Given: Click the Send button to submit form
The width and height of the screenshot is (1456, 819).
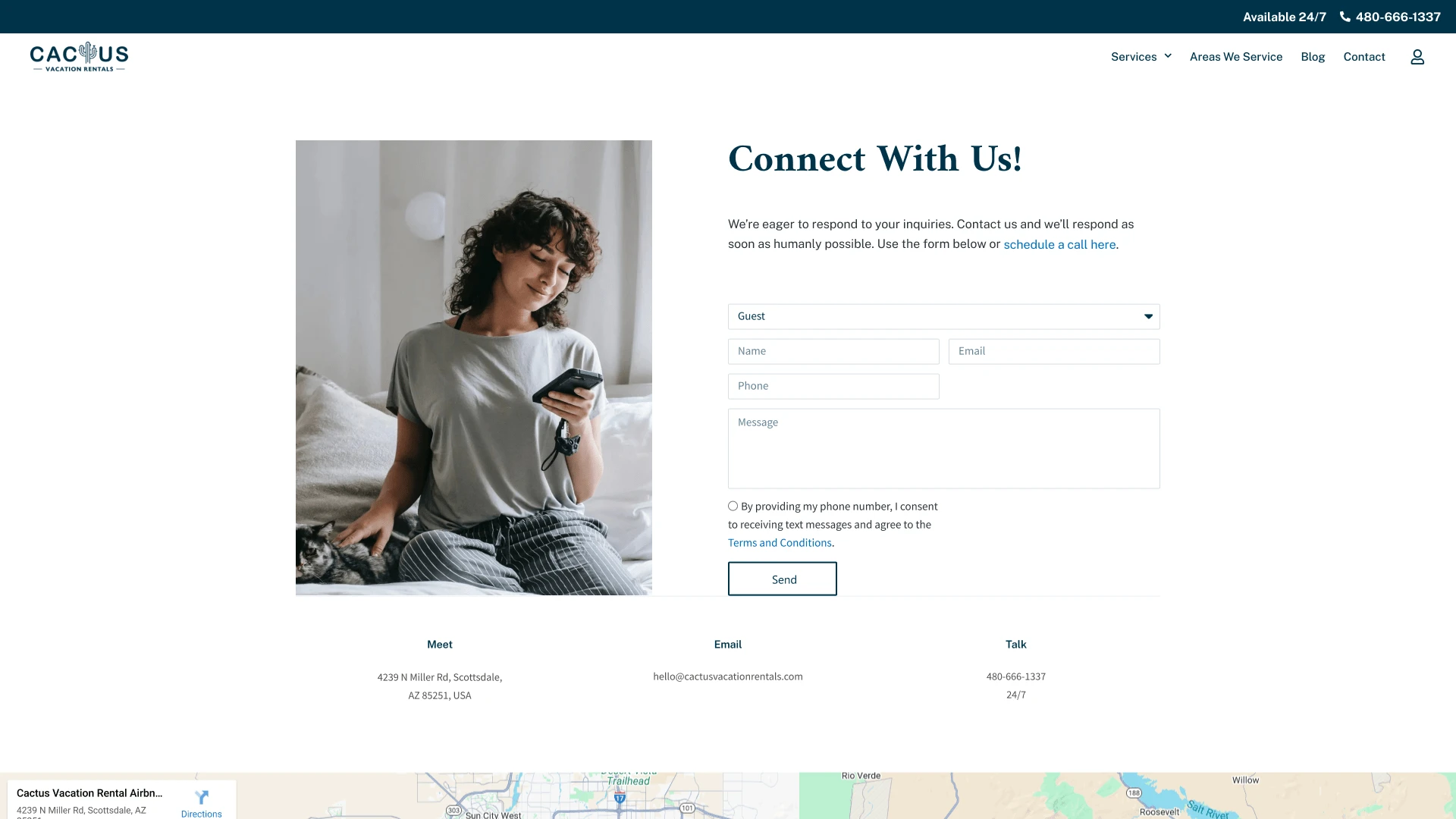Looking at the screenshot, I should (x=784, y=578).
